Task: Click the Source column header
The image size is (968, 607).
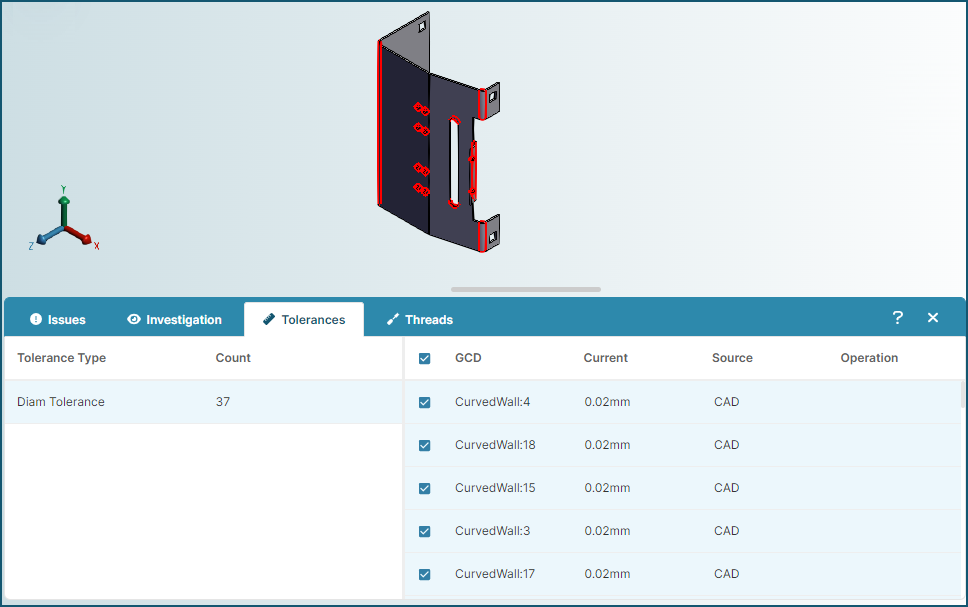Action: coord(732,358)
